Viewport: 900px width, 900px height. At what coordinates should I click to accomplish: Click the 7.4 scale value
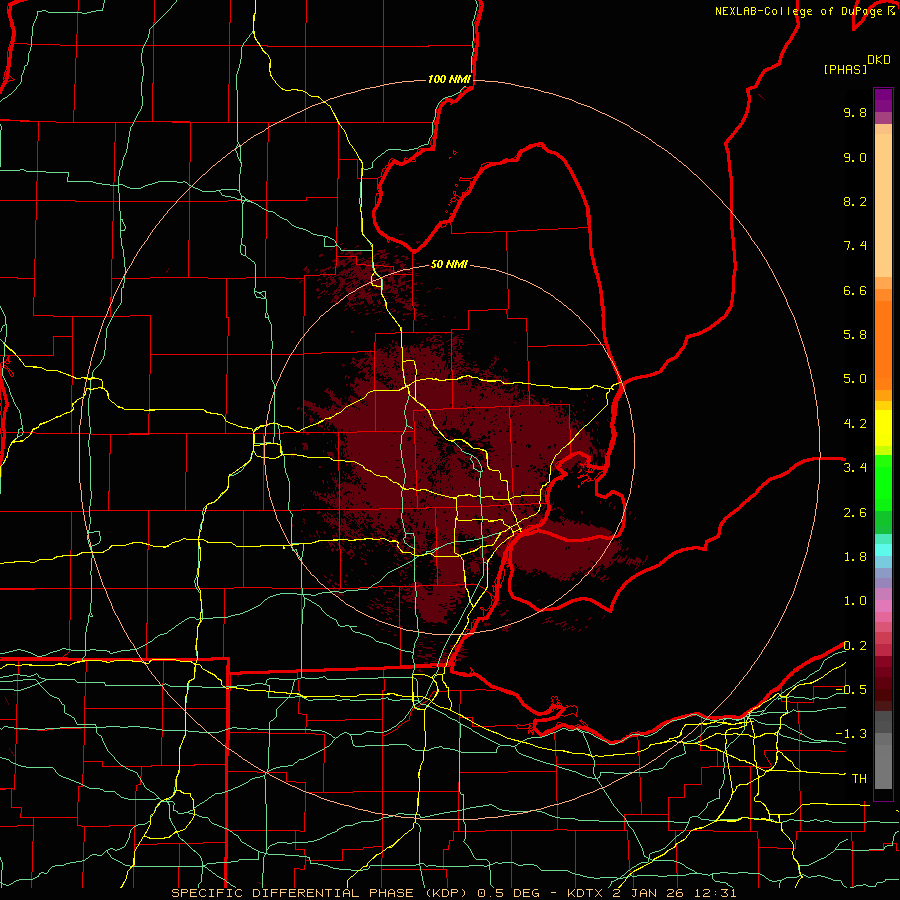click(855, 246)
